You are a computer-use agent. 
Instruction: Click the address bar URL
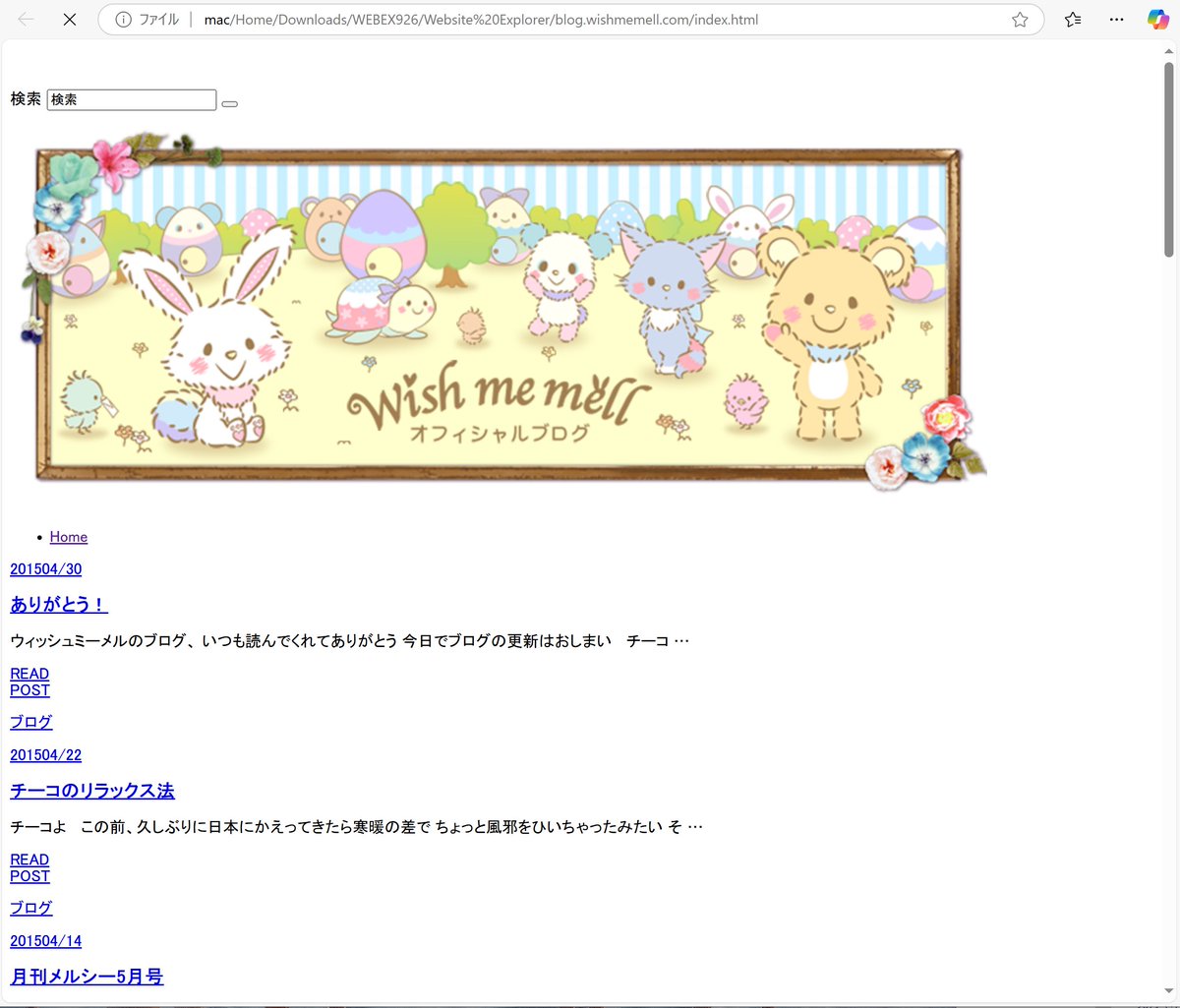click(481, 20)
